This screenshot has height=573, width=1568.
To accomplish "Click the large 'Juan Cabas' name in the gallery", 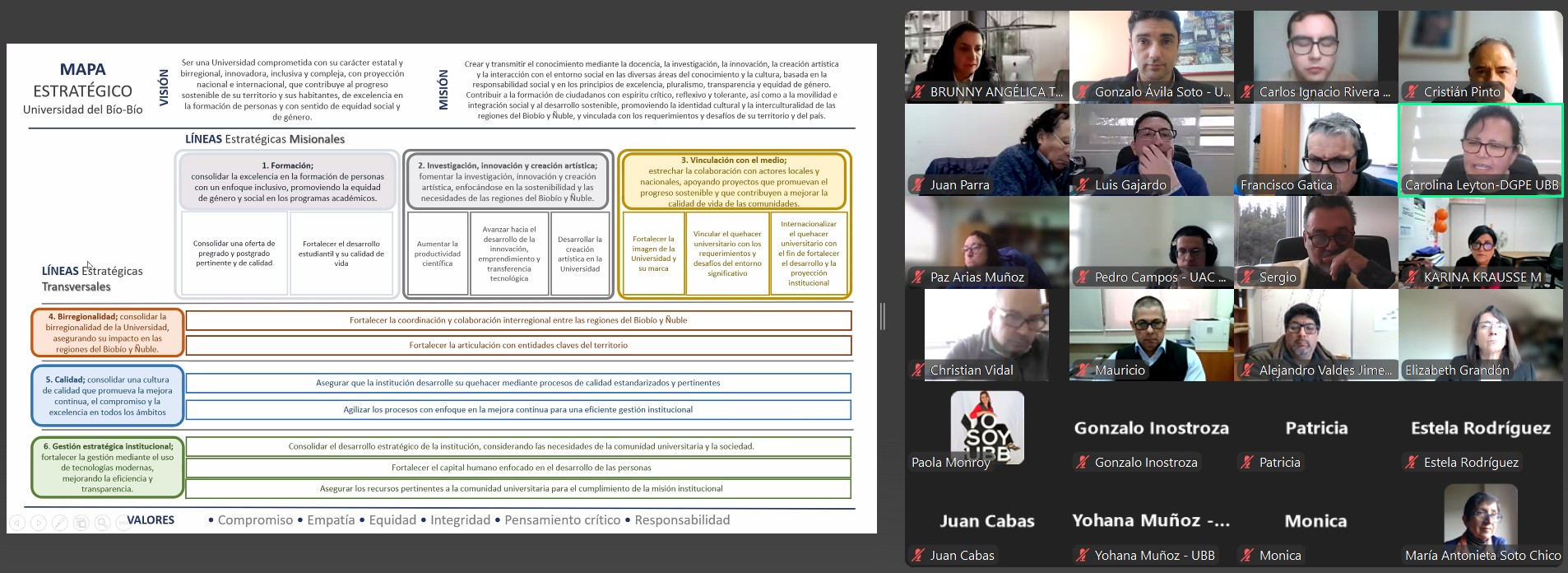I will (987, 521).
